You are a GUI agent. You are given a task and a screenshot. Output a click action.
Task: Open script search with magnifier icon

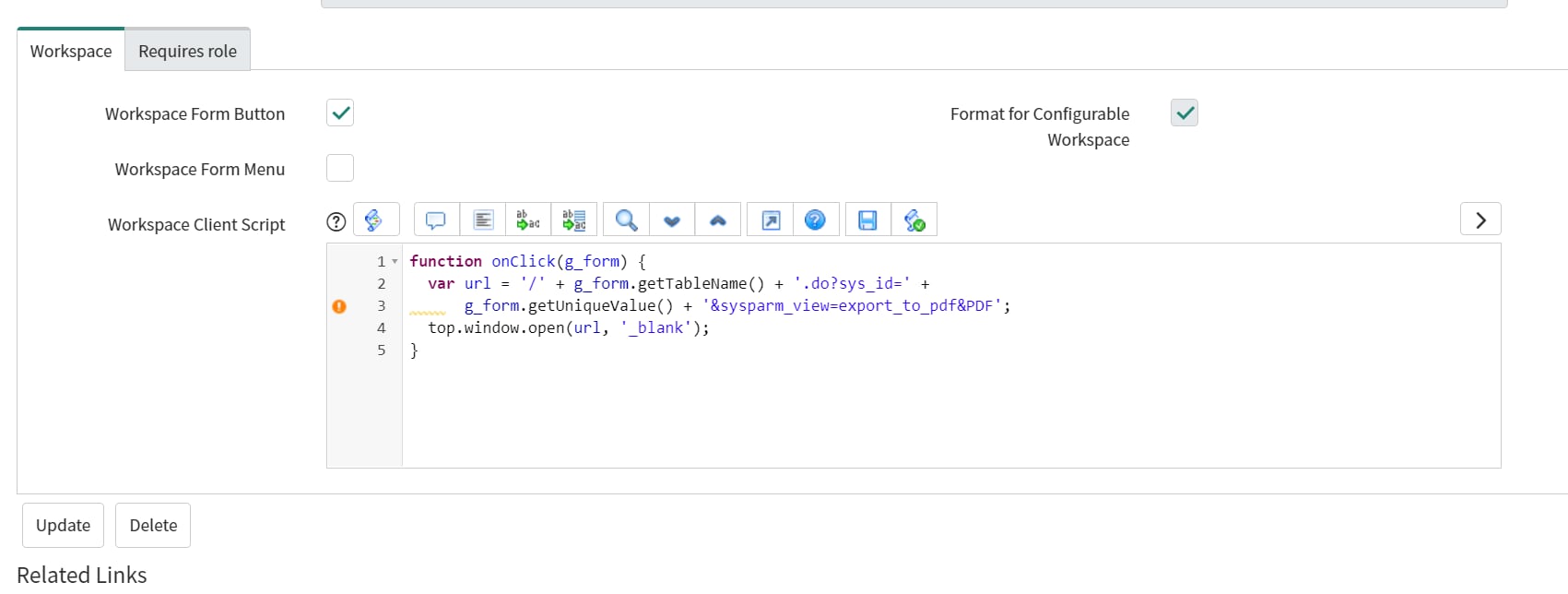(x=626, y=220)
